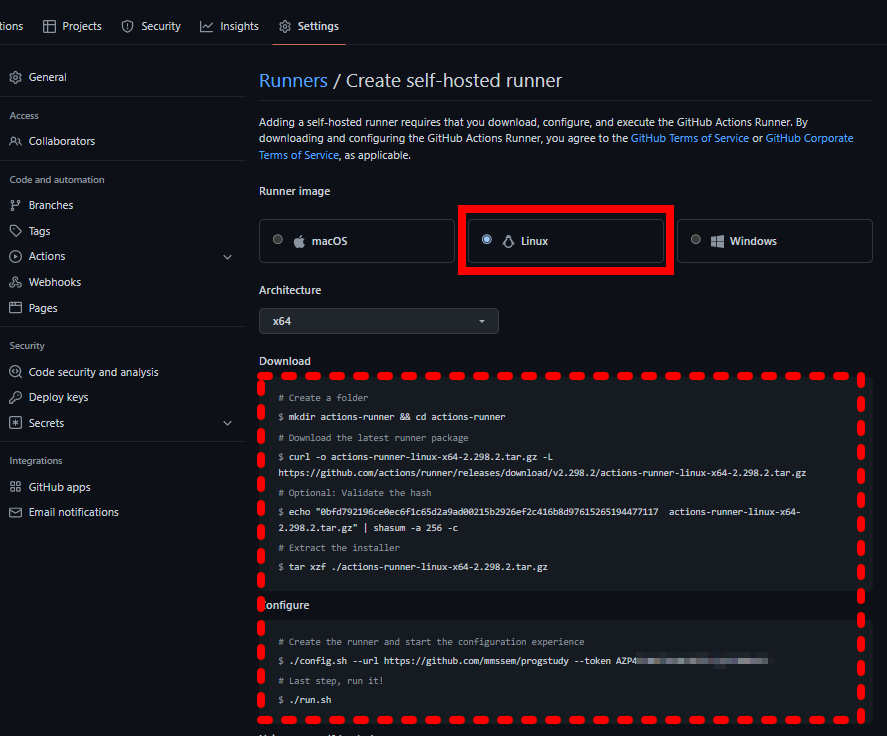
Task: Open Collaborators settings page
Action: tap(62, 141)
